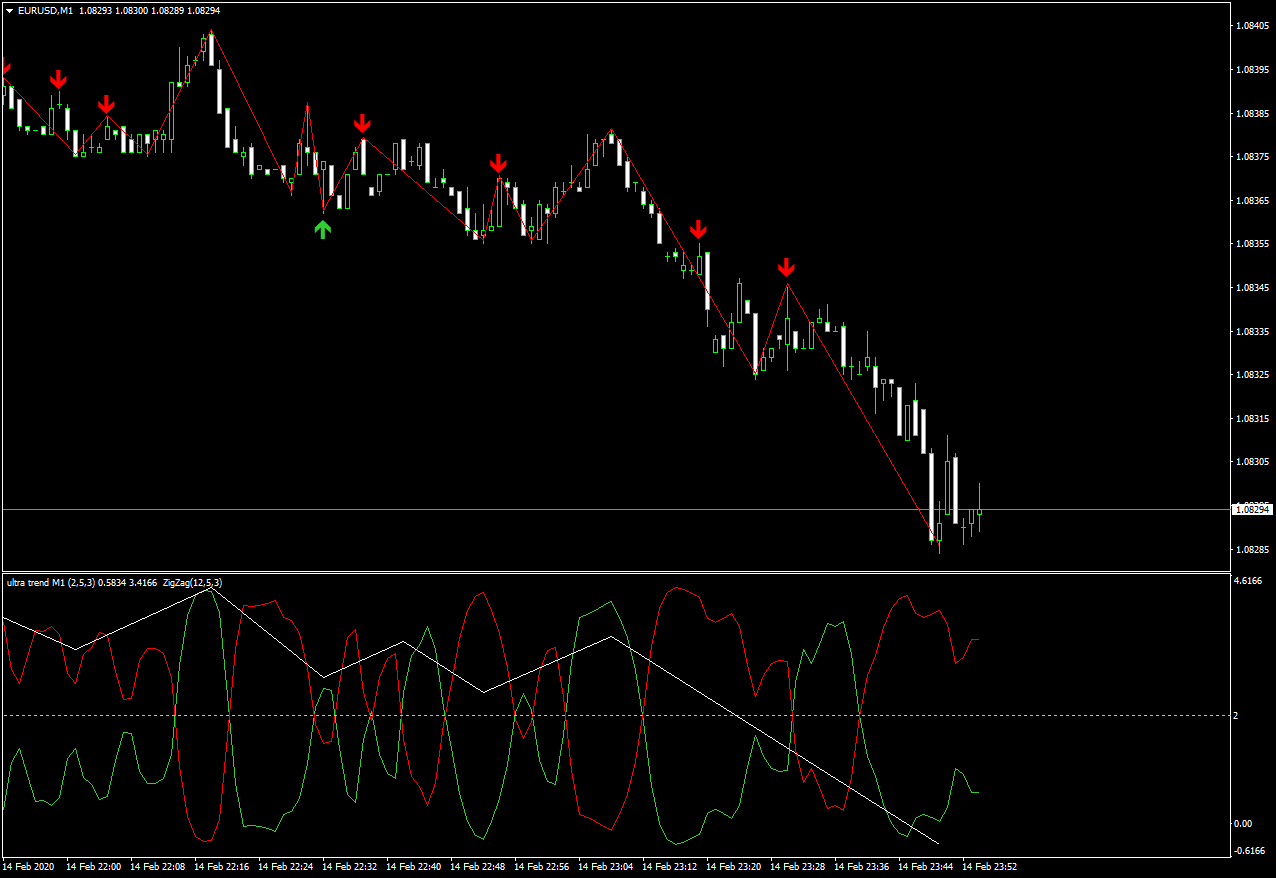1276x878 pixels.
Task: Click the 1.08385 price axis label
Action: pyautogui.click(x=1252, y=114)
